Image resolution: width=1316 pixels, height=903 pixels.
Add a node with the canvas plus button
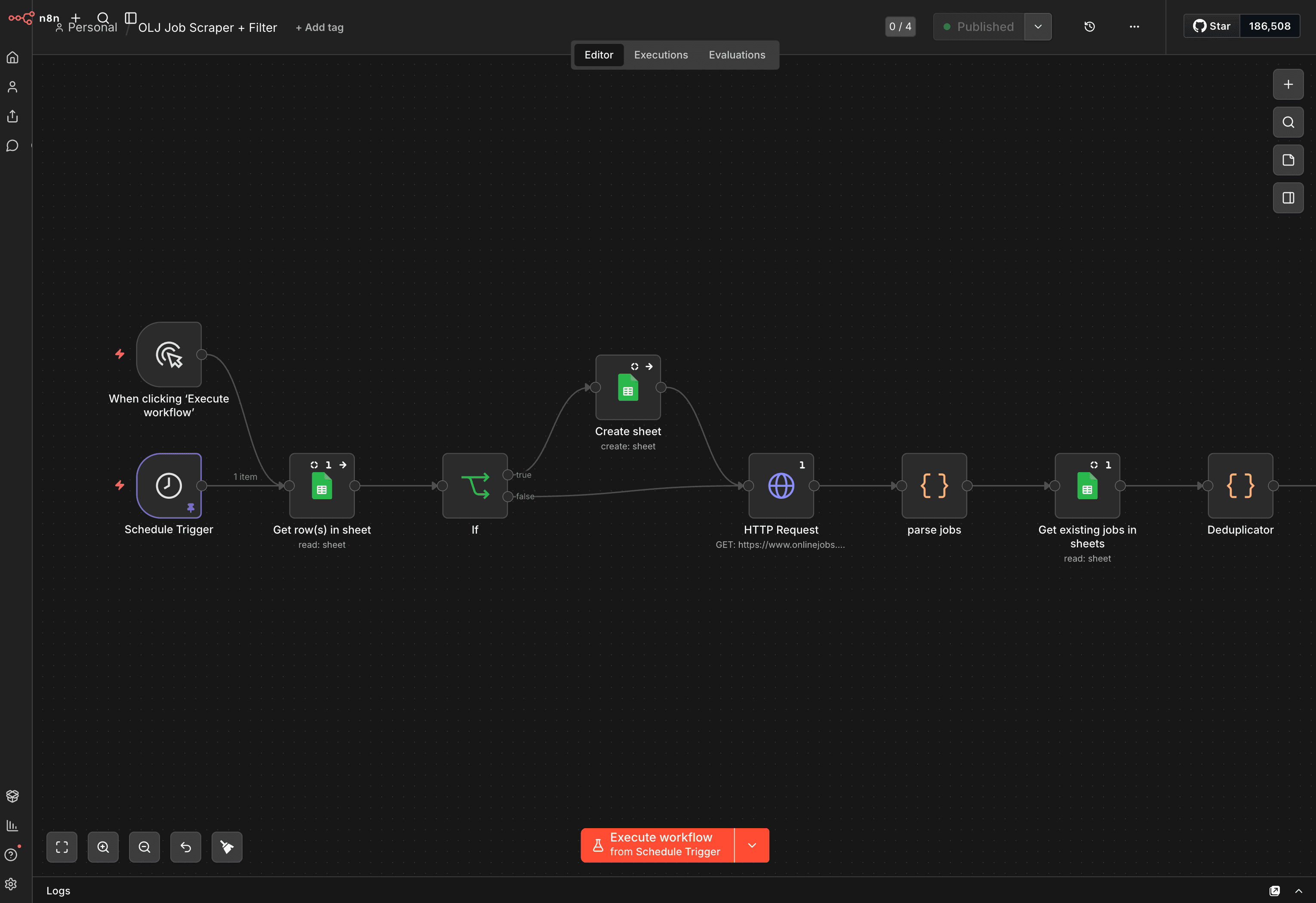click(1288, 84)
